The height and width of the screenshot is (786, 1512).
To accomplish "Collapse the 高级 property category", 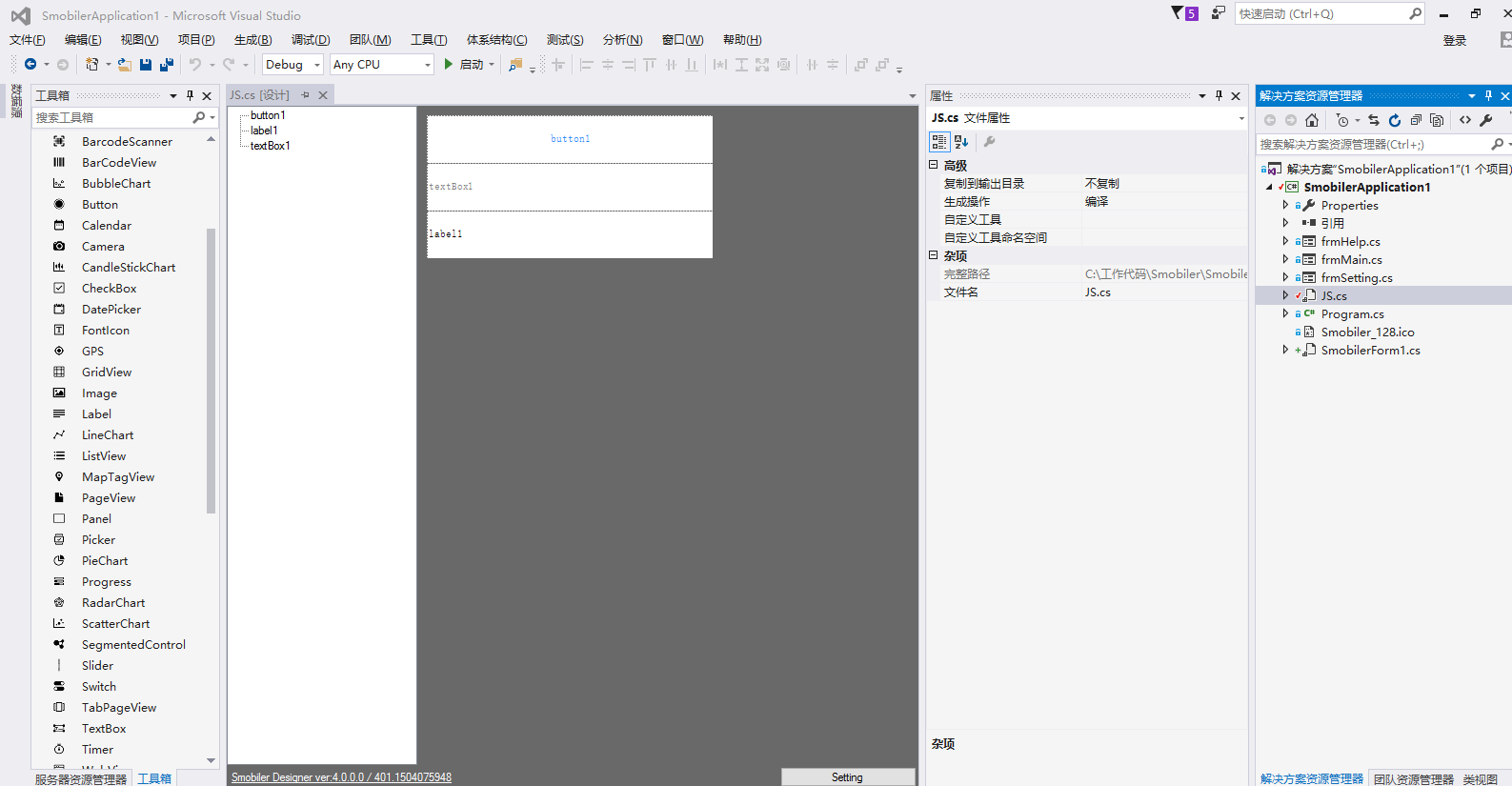I will [x=934, y=165].
